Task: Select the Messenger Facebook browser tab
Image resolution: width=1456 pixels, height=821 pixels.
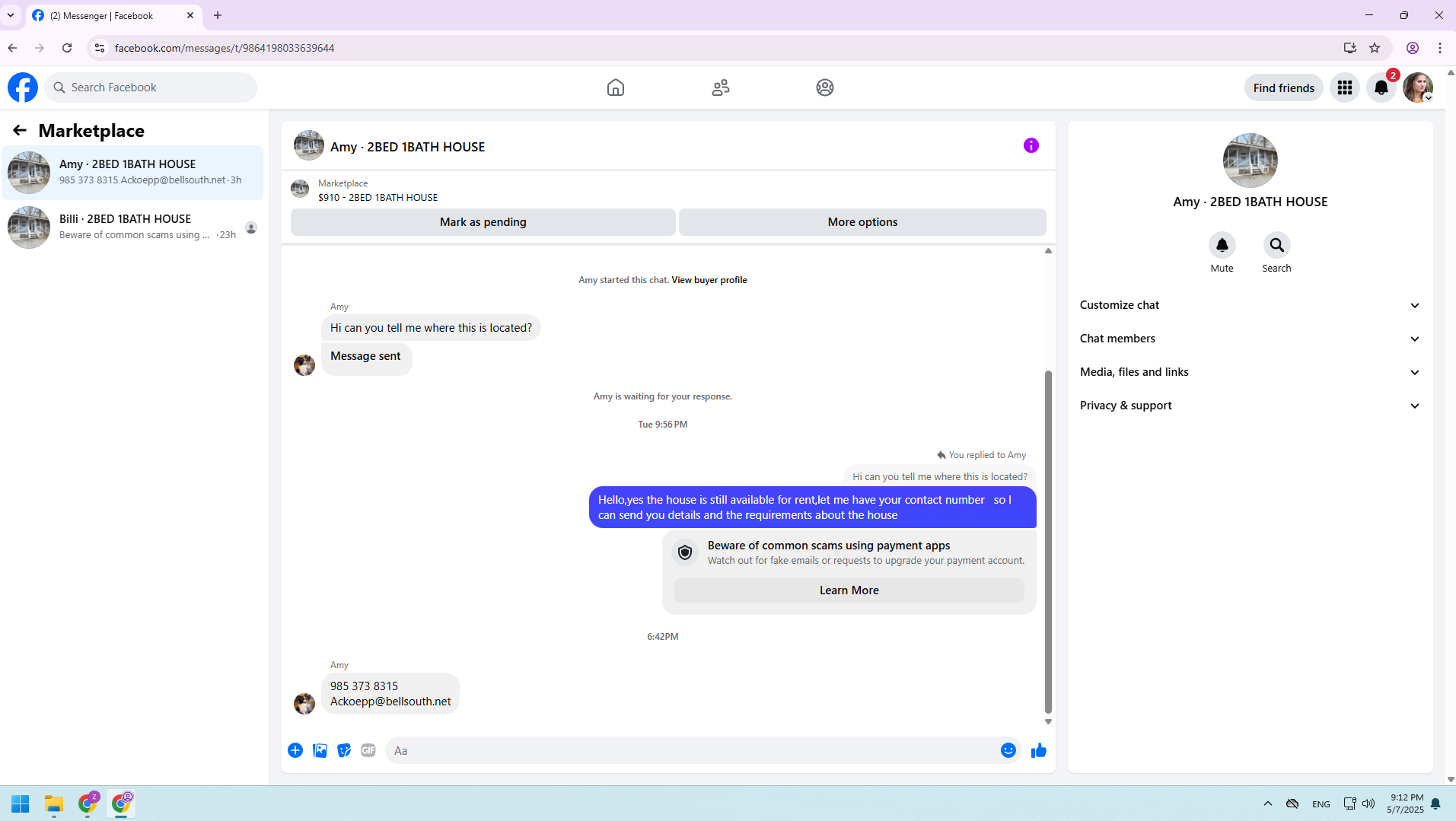Action: tap(114, 15)
